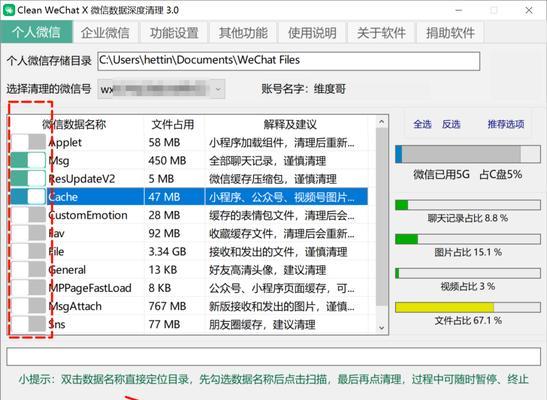Enable the MsgAttach switch

click(x=28, y=306)
